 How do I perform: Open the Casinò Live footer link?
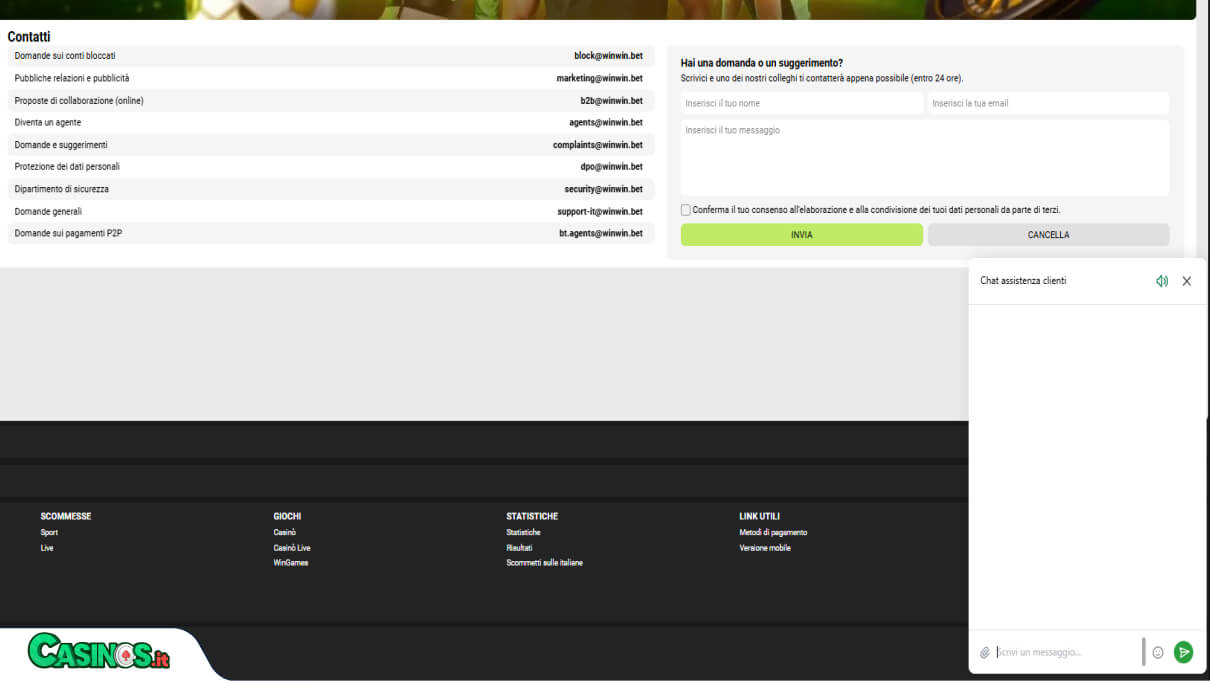(292, 548)
